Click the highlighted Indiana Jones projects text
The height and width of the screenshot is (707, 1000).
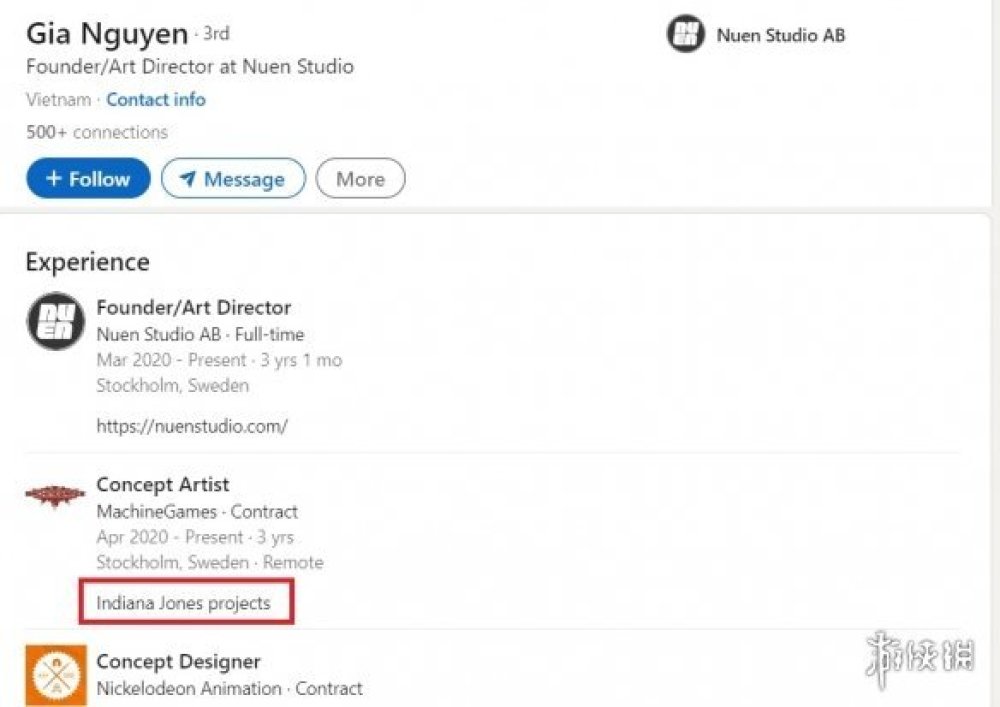pos(184,603)
